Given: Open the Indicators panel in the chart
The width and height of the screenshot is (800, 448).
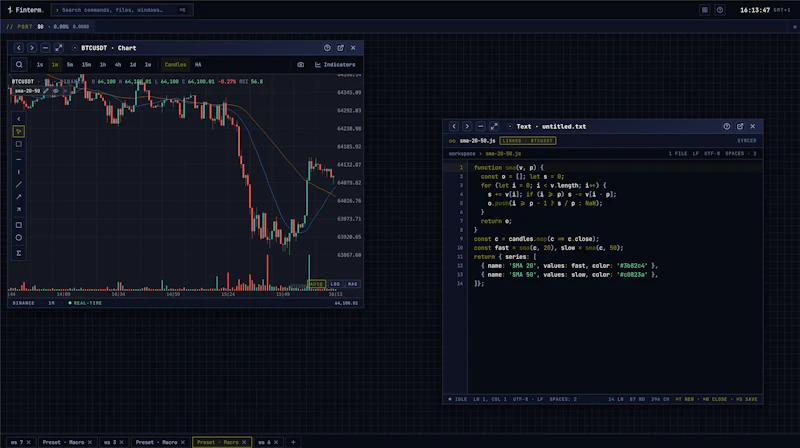Looking at the screenshot, I should 335,65.
